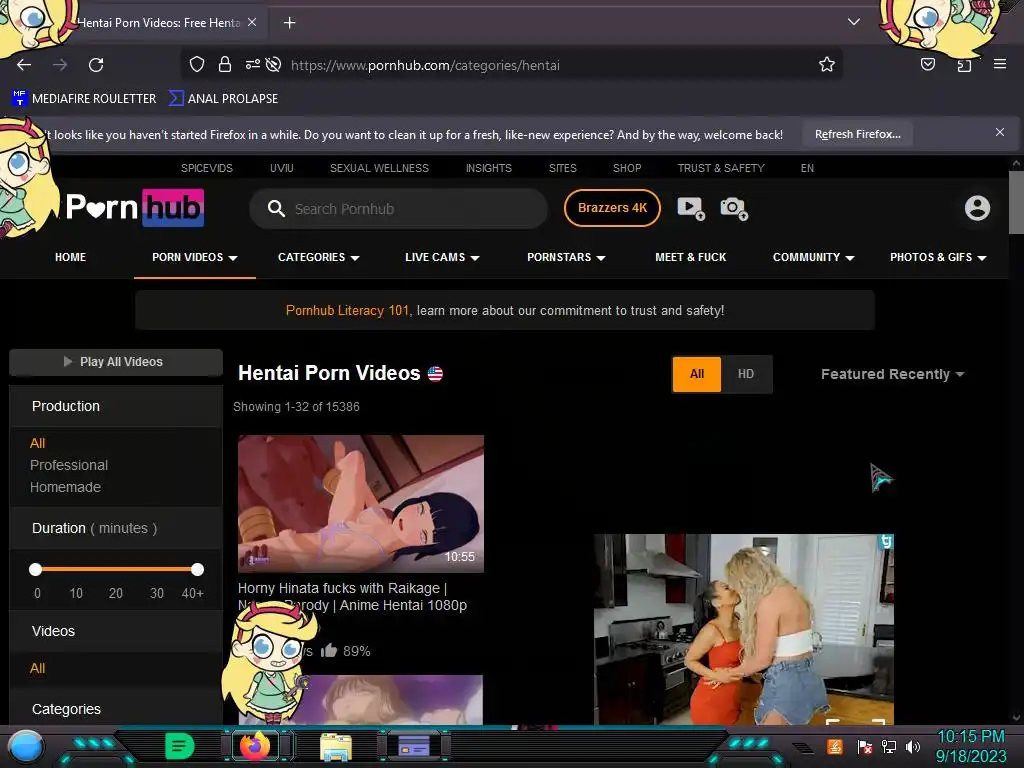Click the US flag icon beside page heading

coord(435,374)
